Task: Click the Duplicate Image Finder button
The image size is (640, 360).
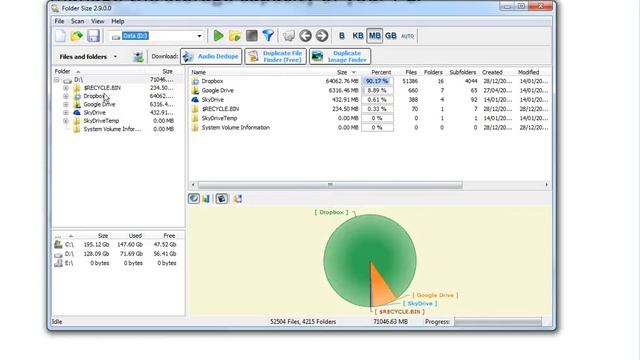Action: point(340,56)
